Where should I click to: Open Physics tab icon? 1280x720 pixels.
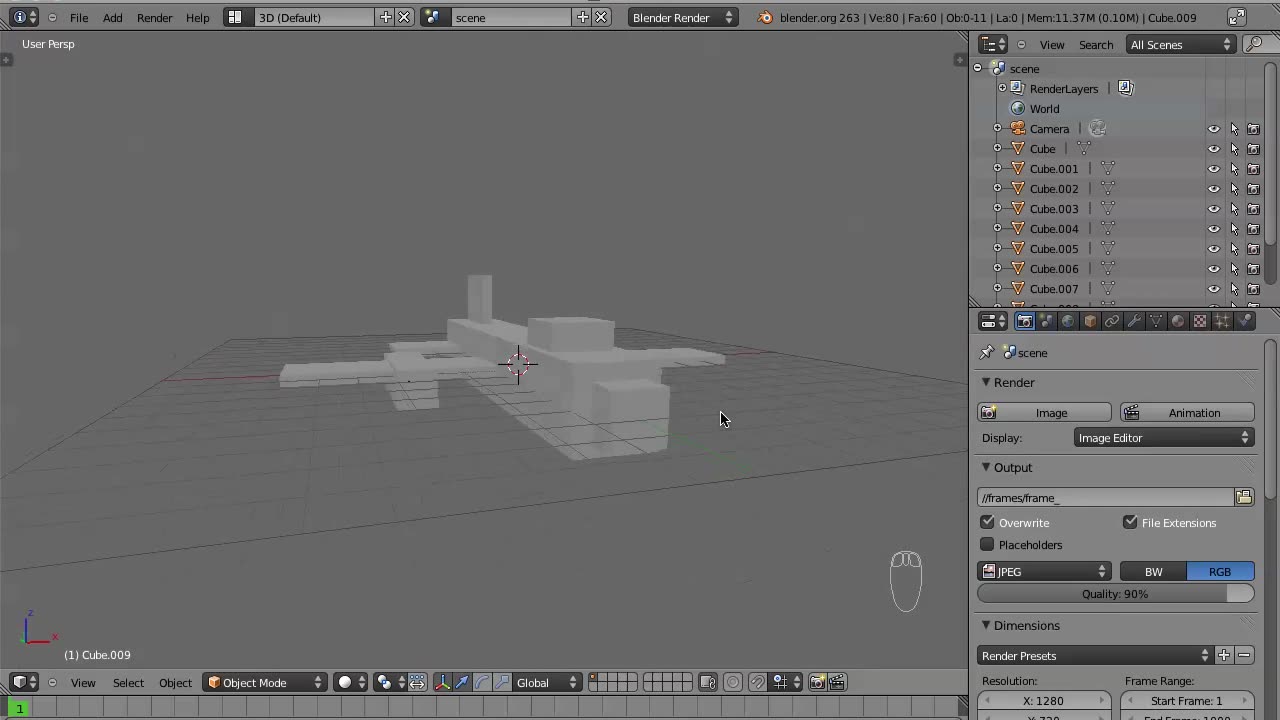pyautogui.click(x=1245, y=321)
